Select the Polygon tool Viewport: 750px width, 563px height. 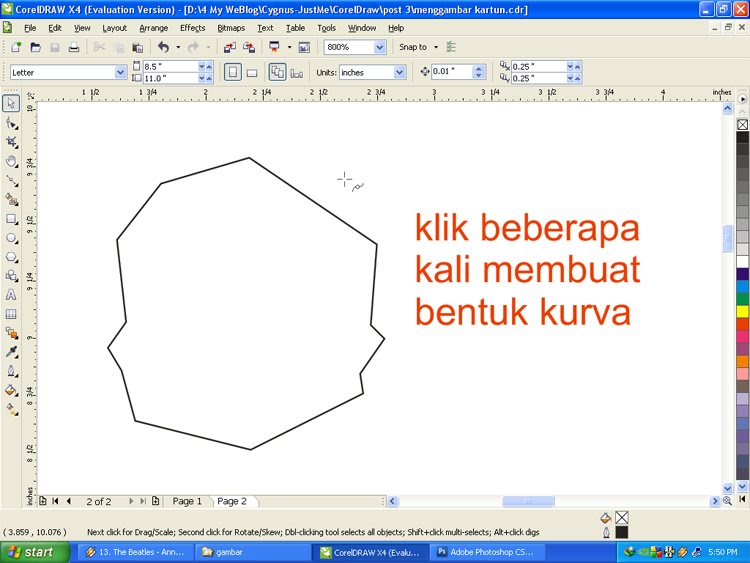[x=11, y=257]
